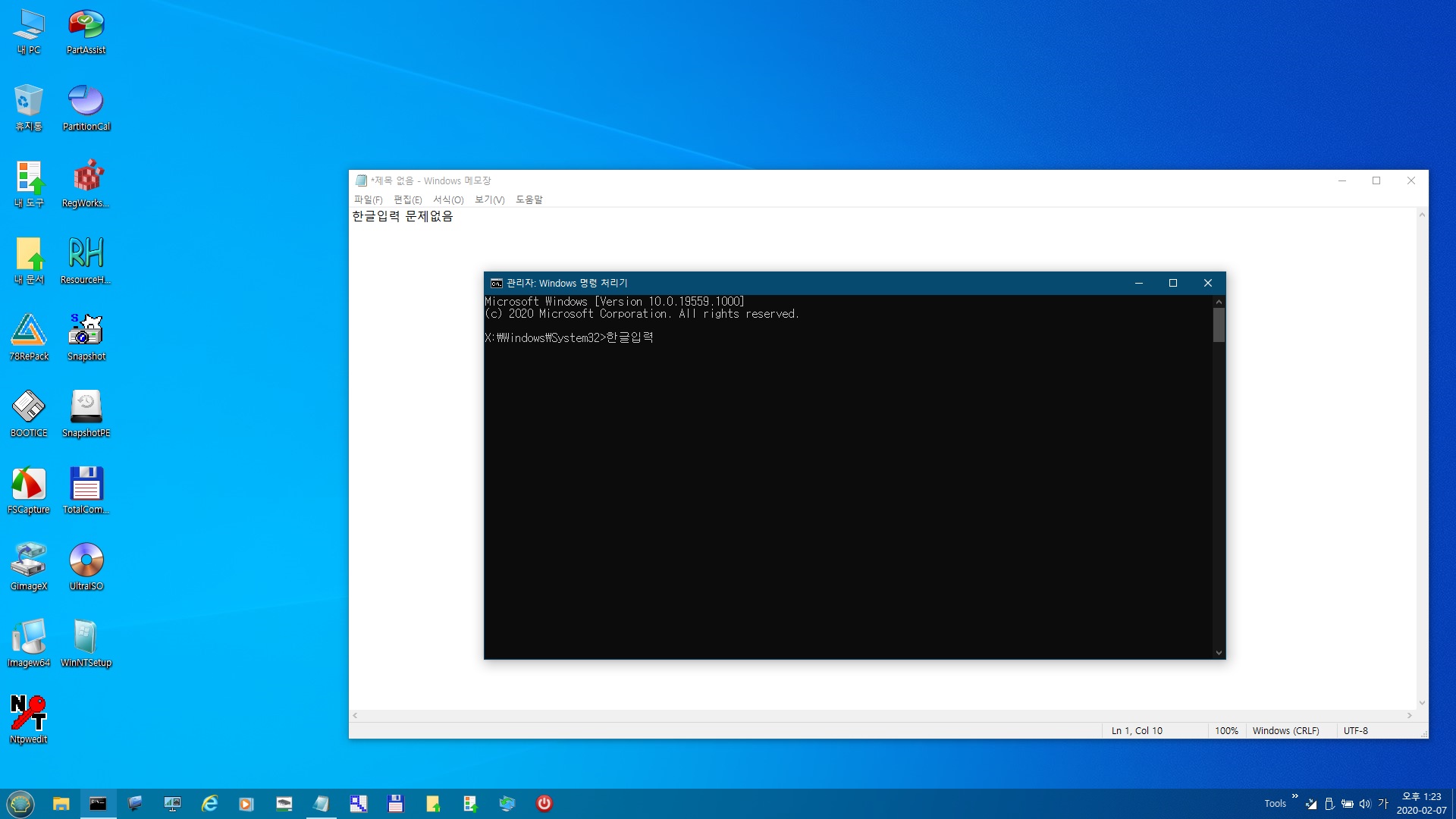Click Notepad vertical scrollbar down arrow
Viewport: 1456px width, 819px height.
(x=1422, y=703)
